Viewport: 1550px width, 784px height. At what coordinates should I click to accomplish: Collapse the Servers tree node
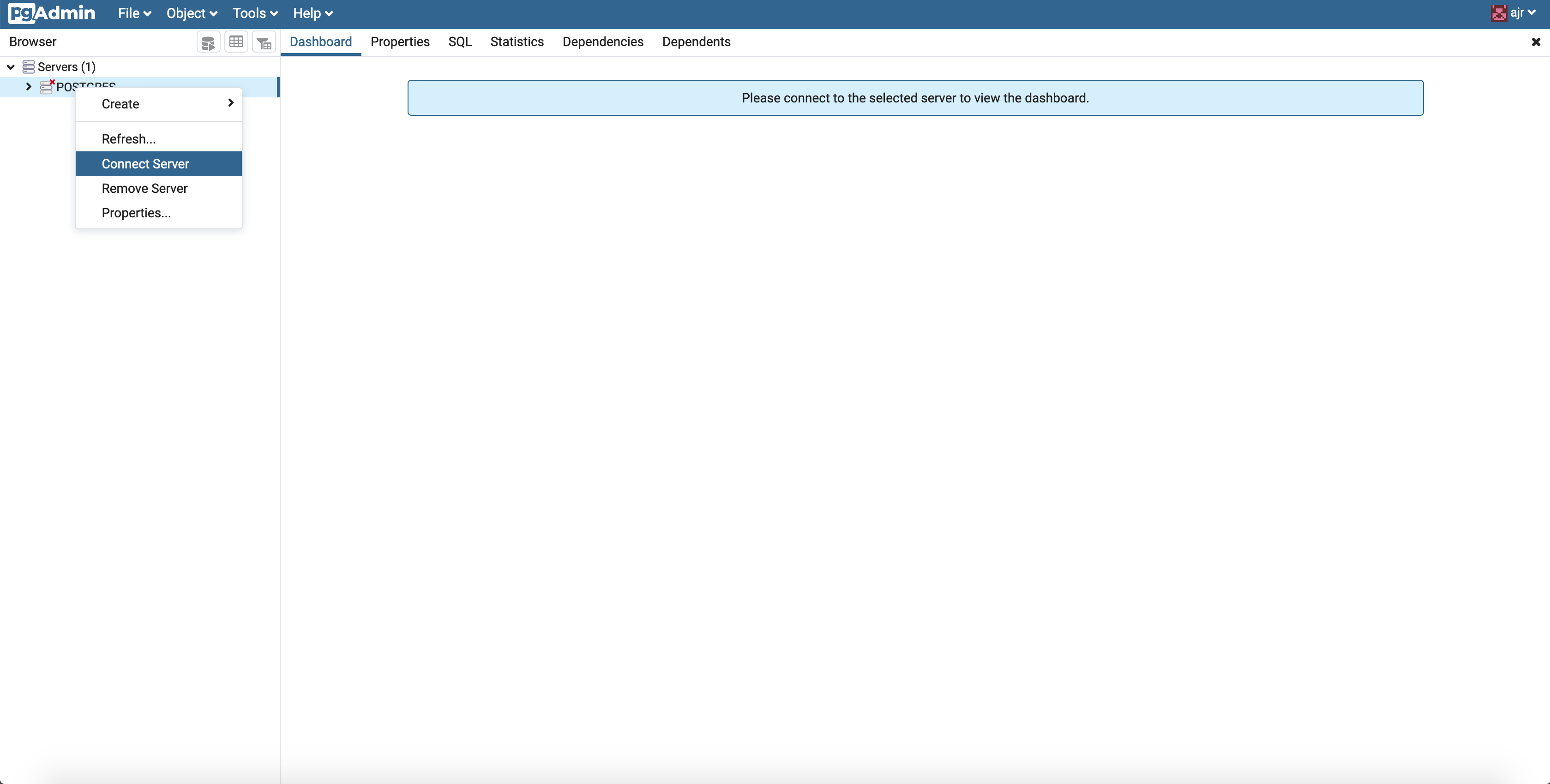pos(10,67)
